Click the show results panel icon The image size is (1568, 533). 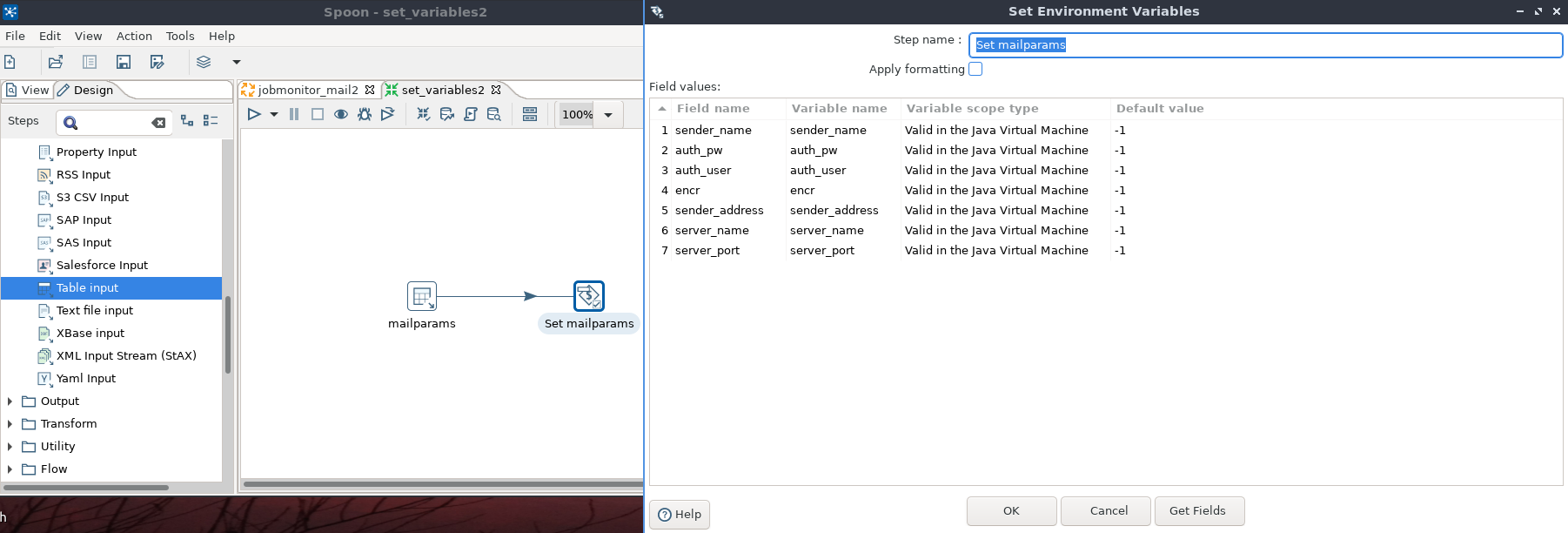[x=530, y=114]
